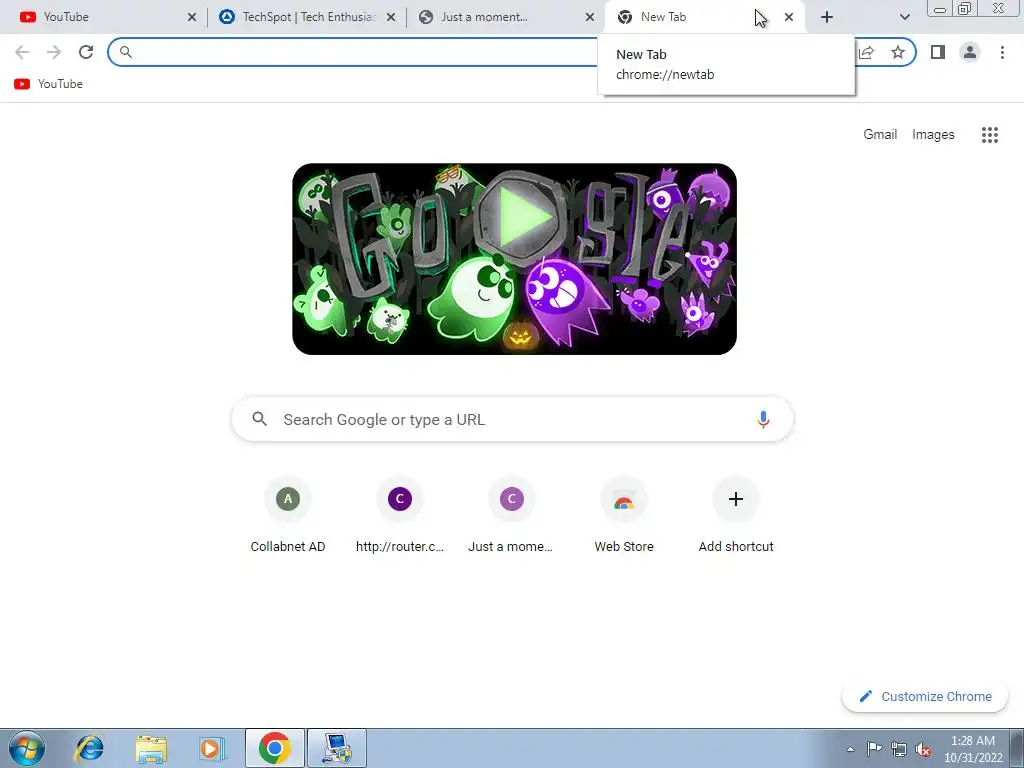Open Windows Explorer from taskbar
Screen dimensions: 1024x768
(151, 748)
